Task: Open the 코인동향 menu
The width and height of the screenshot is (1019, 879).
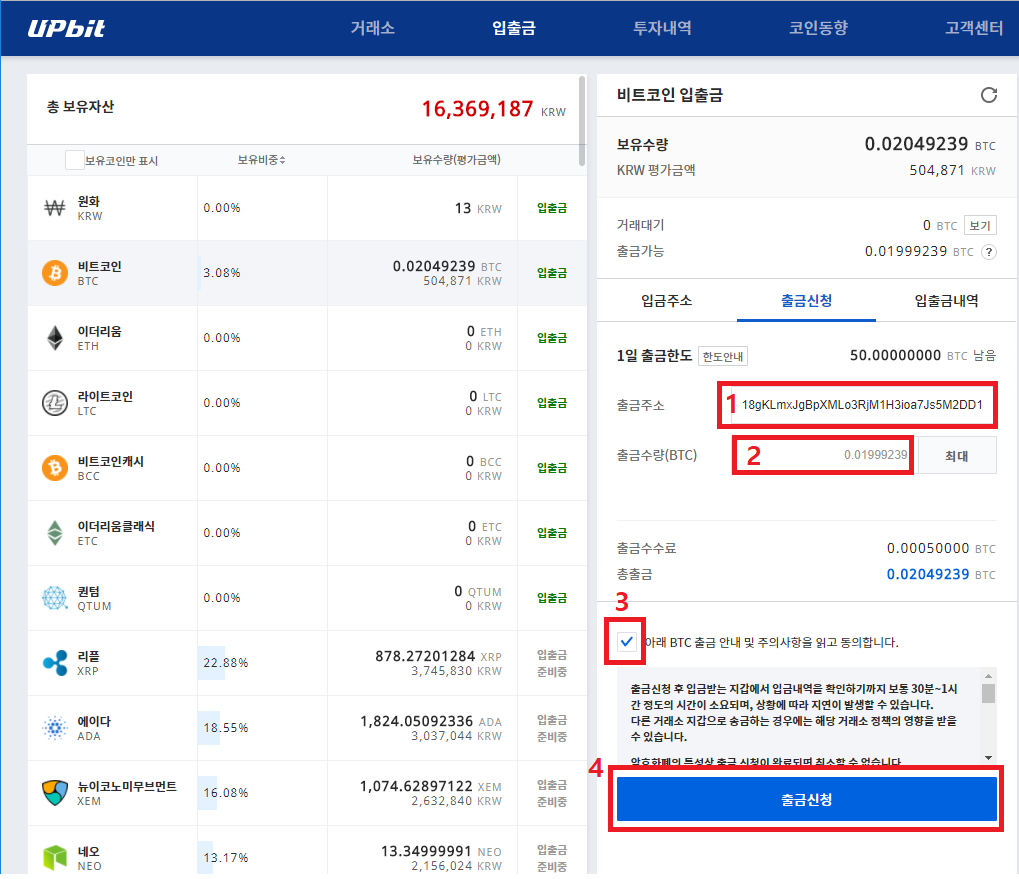Action: click(x=818, y=28)
